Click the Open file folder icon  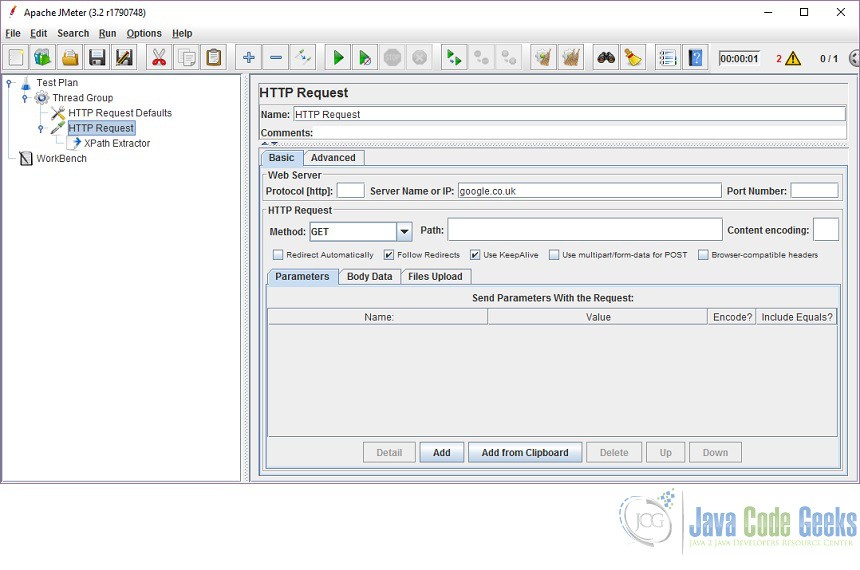70,57
